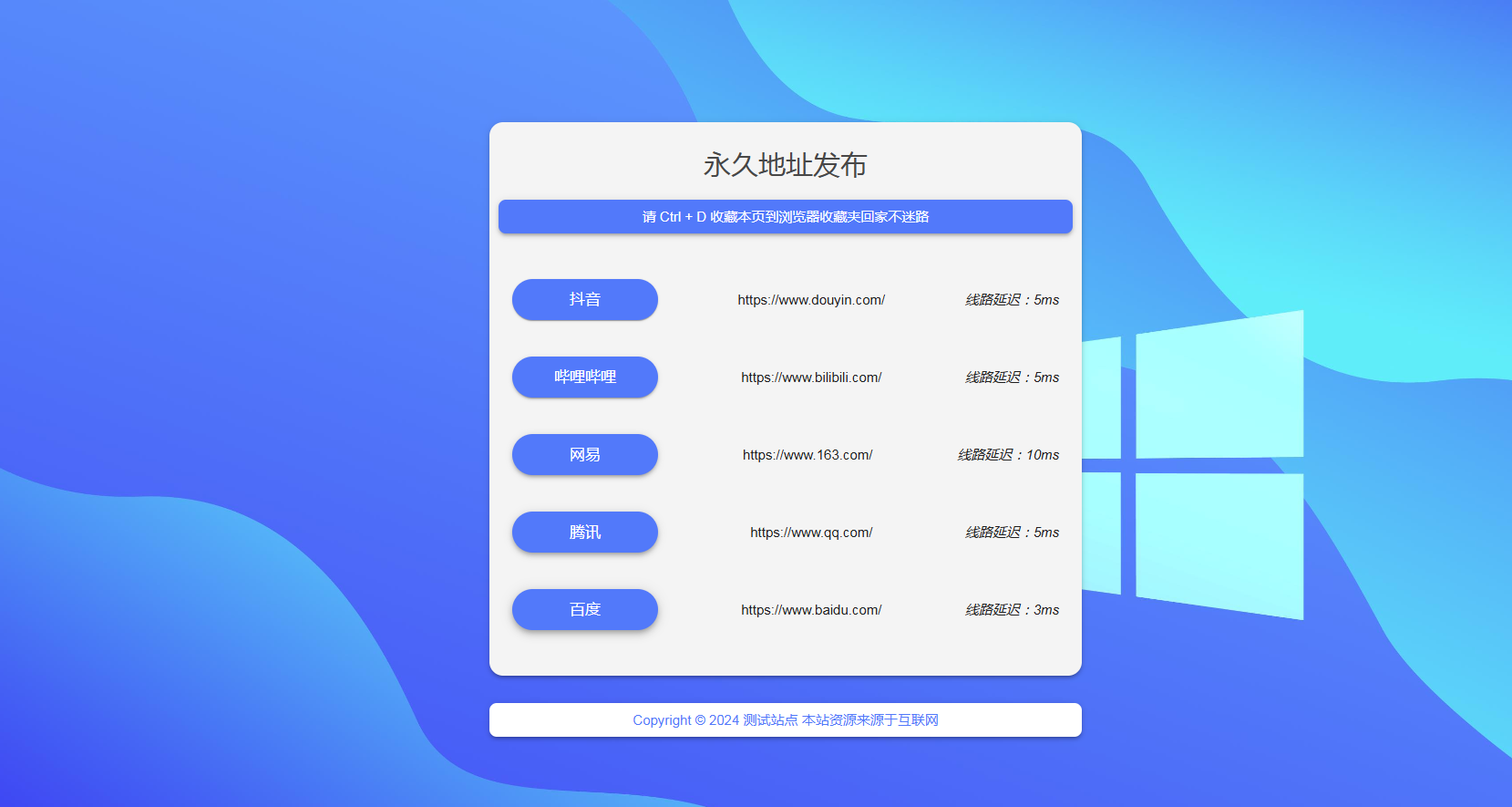Select the 网易 button
This screenshot has width=1512, height=807.
(x=584, y=454)
